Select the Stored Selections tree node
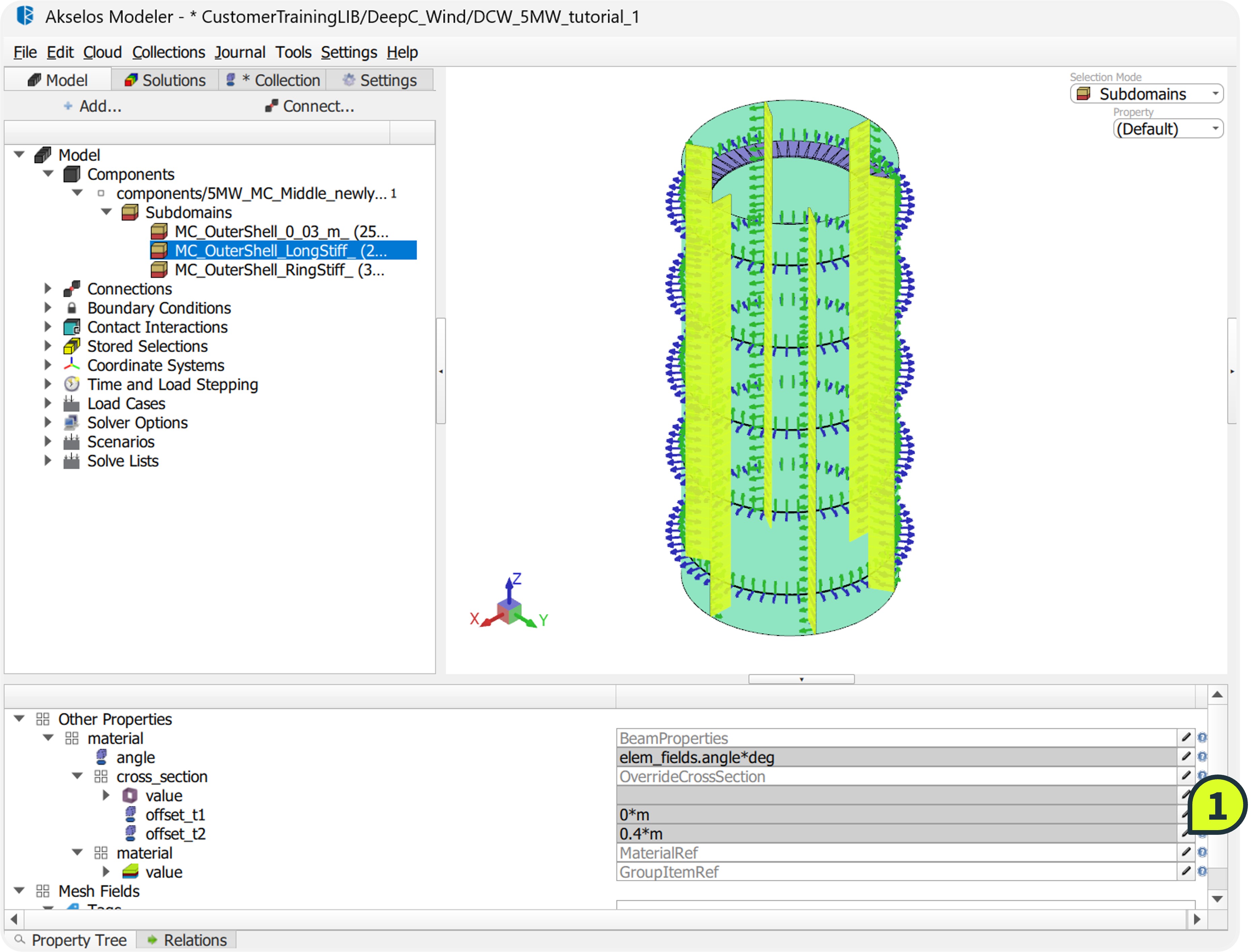This screenshot has width=1255, height=952. 147,346
